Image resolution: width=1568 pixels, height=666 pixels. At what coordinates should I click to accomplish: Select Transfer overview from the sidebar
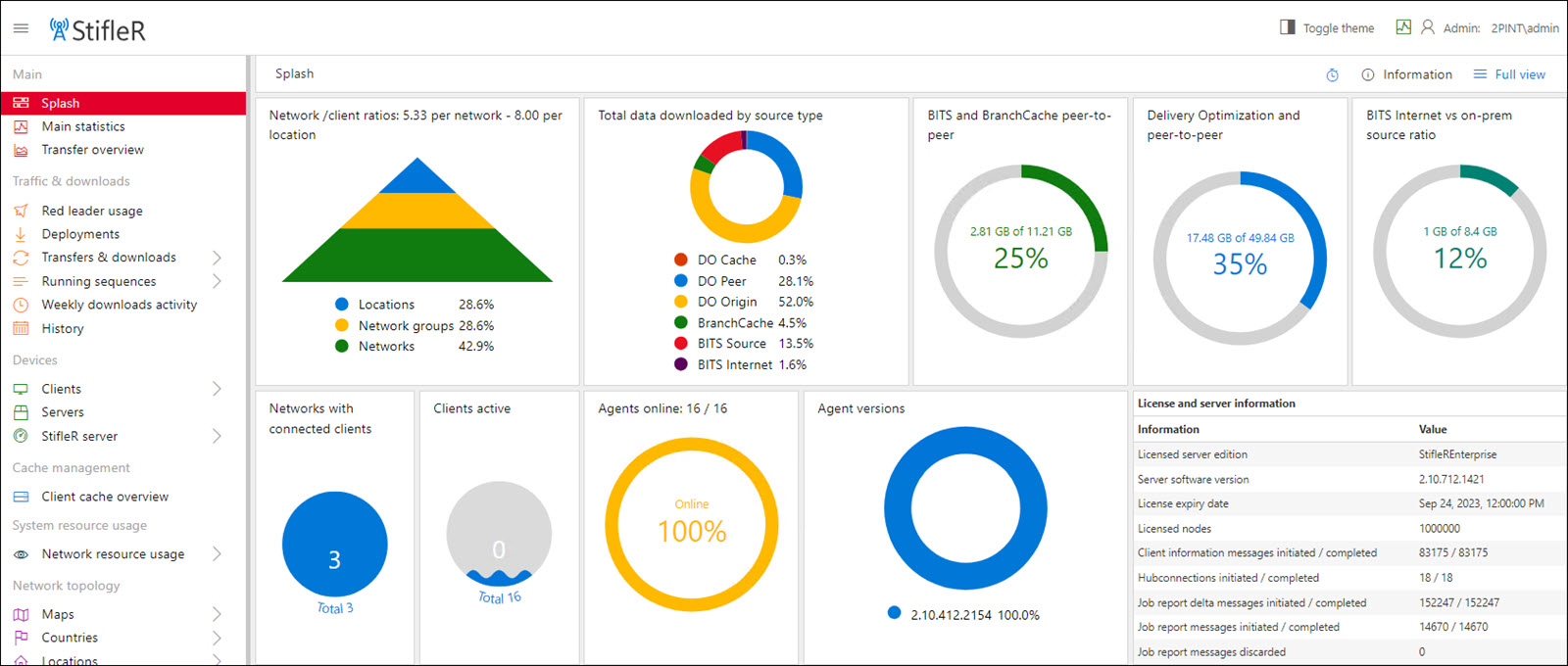point(92,150)
